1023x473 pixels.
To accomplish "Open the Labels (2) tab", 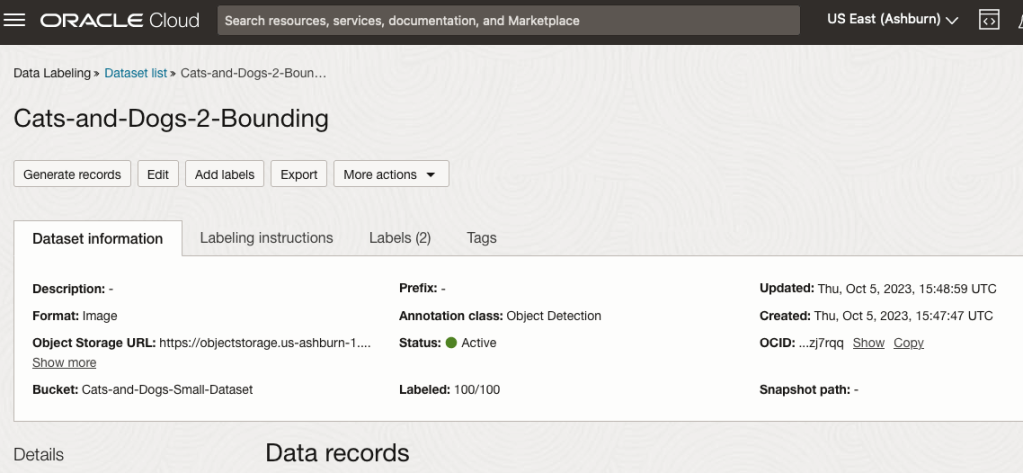I will pos(399,238).
